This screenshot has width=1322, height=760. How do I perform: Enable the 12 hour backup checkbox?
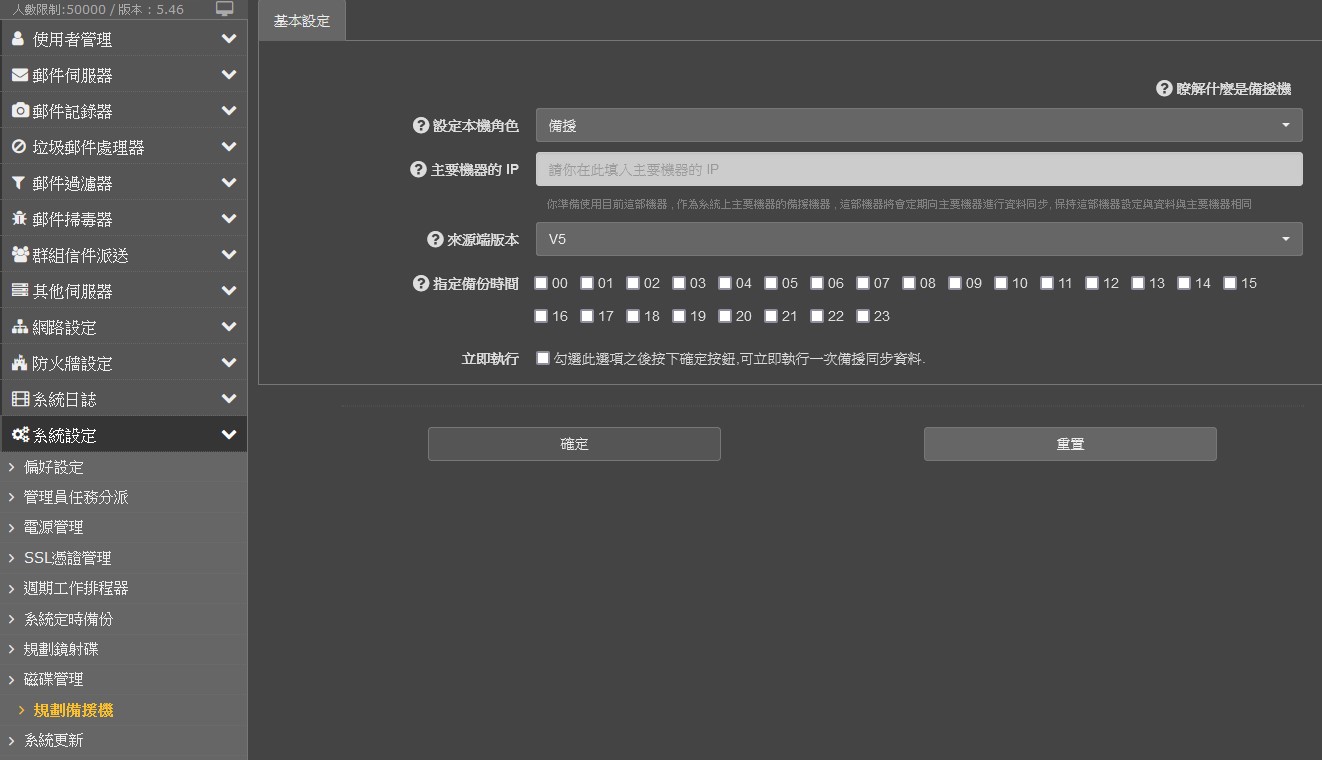1092,283
